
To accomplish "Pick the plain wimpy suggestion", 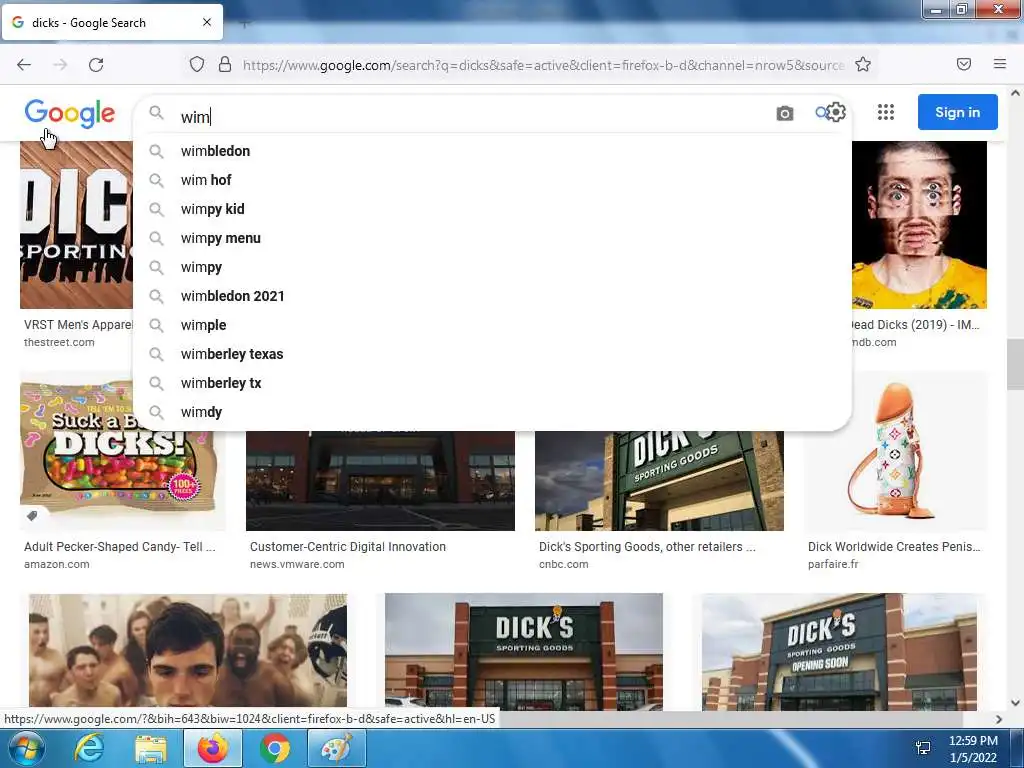I will click(492, 267).
